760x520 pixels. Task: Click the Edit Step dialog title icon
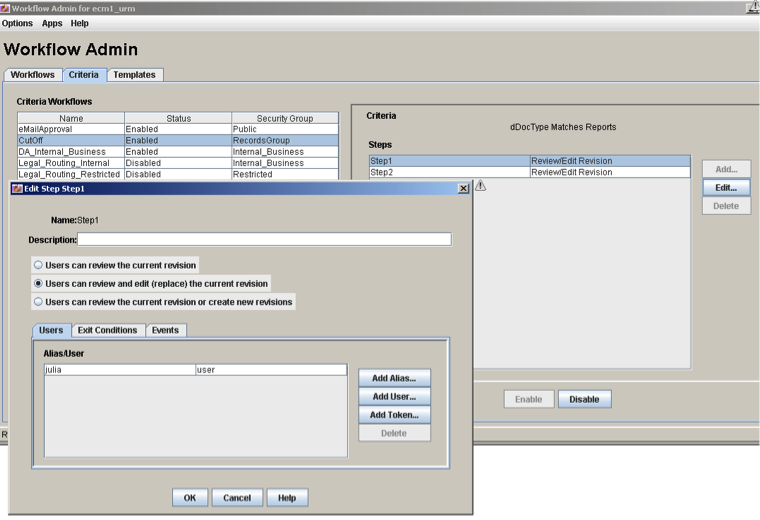click(x=17, y=189)
